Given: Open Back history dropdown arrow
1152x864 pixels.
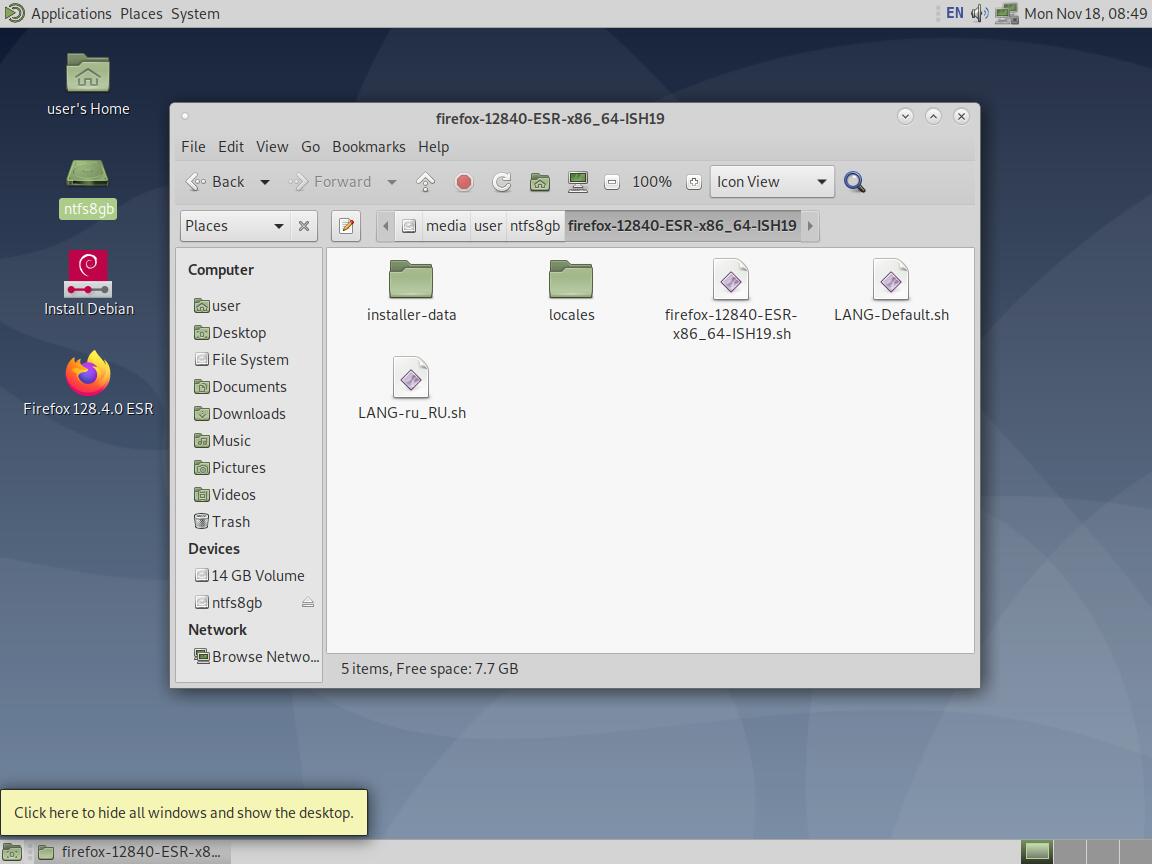Looking at the screenshot, I should pos(264,182).
